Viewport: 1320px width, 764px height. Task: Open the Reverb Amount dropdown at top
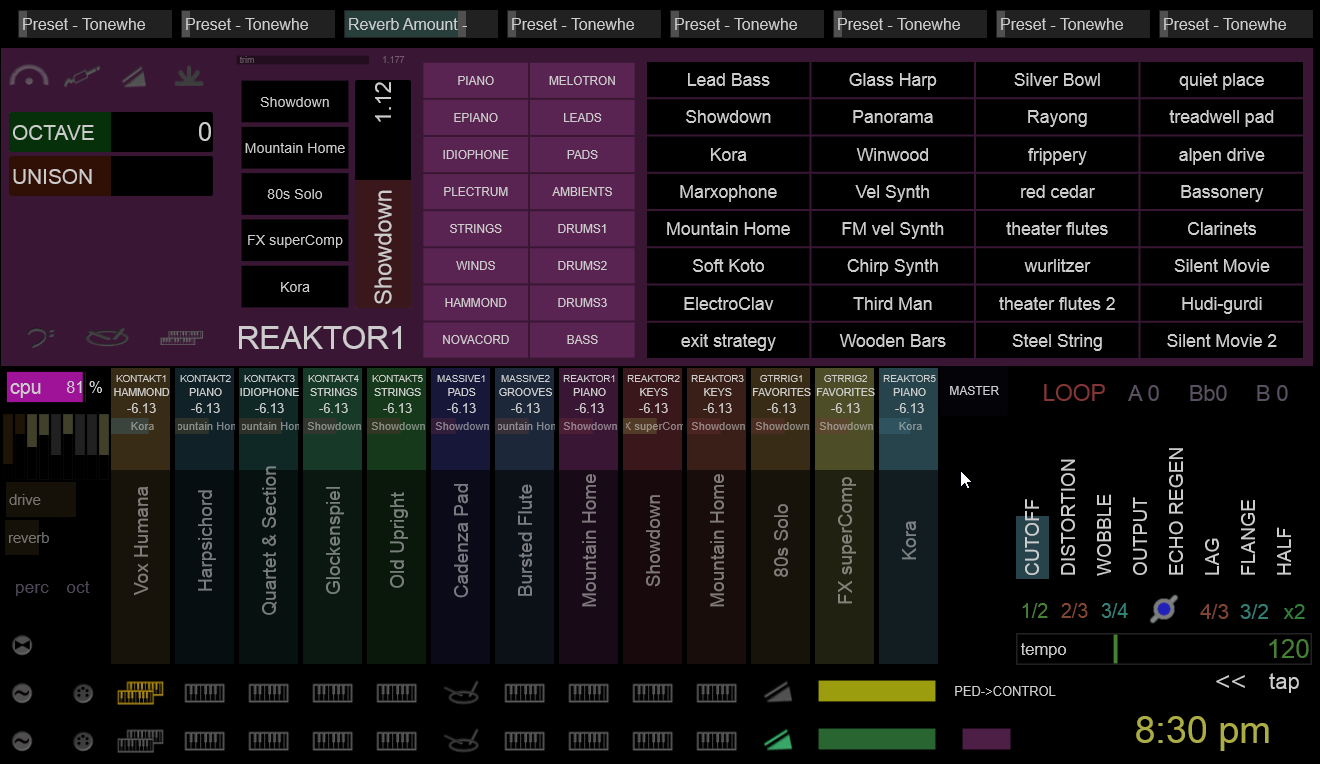[x=407, y=24]
